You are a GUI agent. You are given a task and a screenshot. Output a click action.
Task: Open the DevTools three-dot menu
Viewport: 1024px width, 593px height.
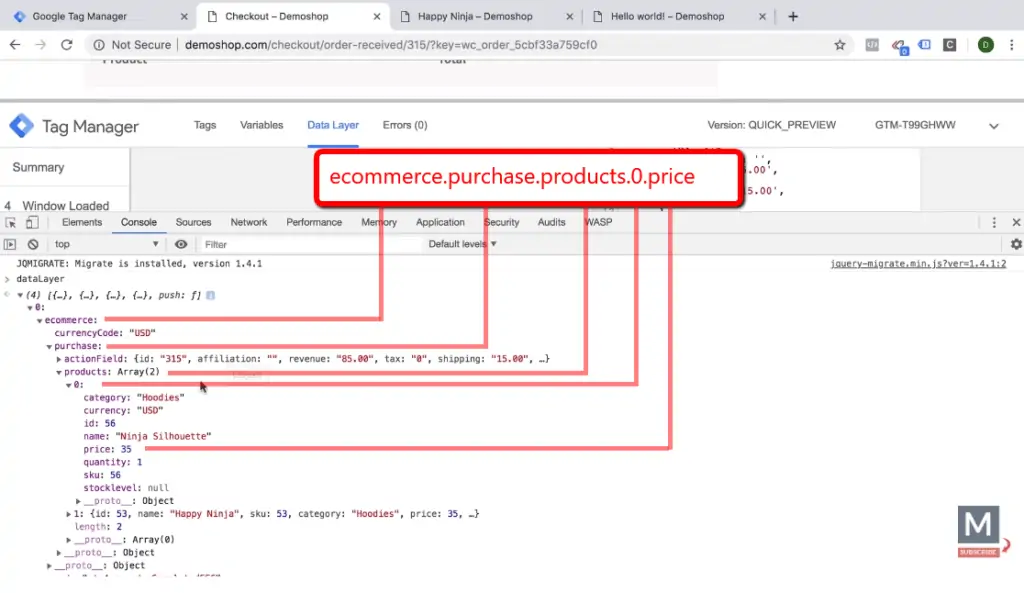993,222
